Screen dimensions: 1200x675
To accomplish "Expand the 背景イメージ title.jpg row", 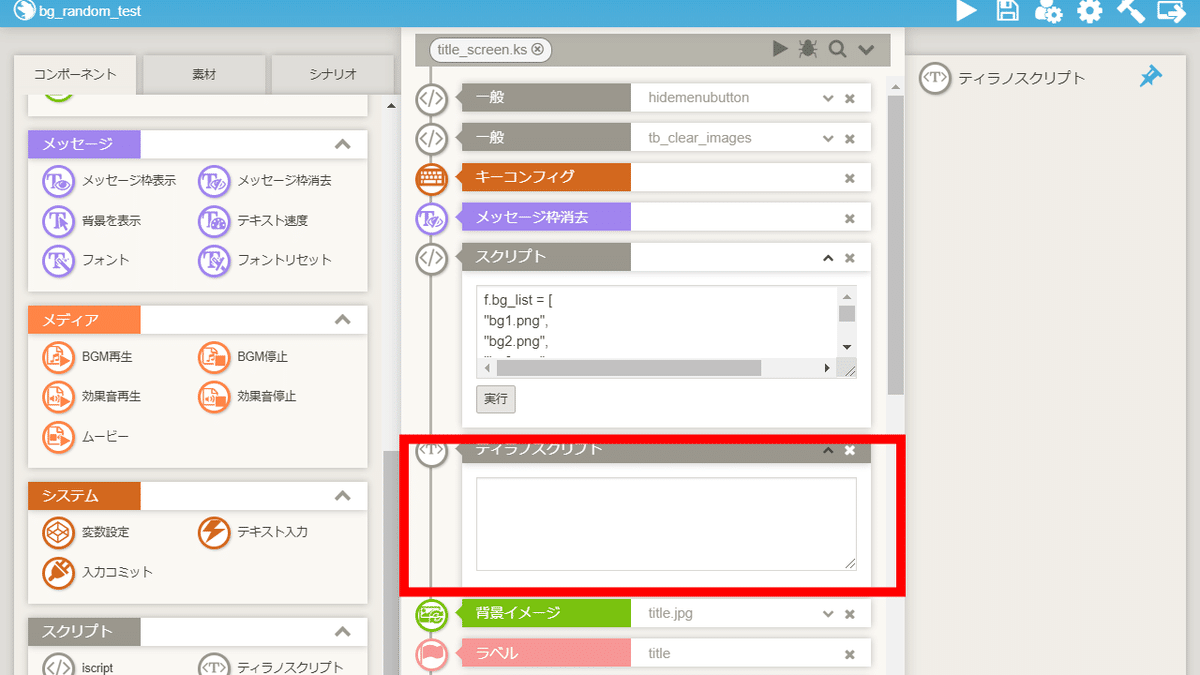I will (828, 614).
